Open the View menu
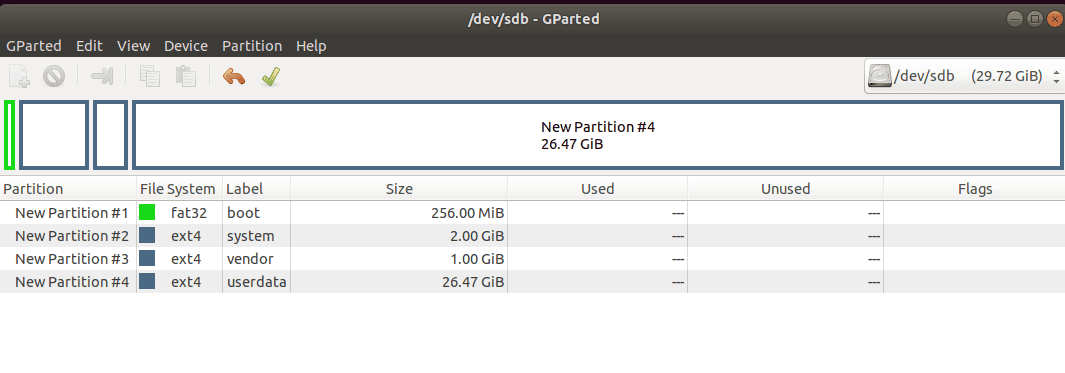 (133, 46)
